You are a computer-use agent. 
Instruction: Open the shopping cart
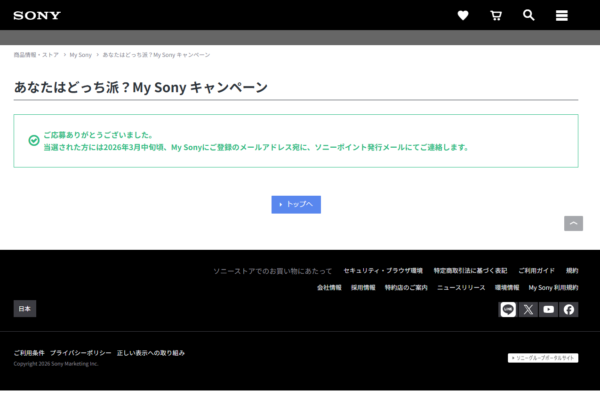coord(496,15)
